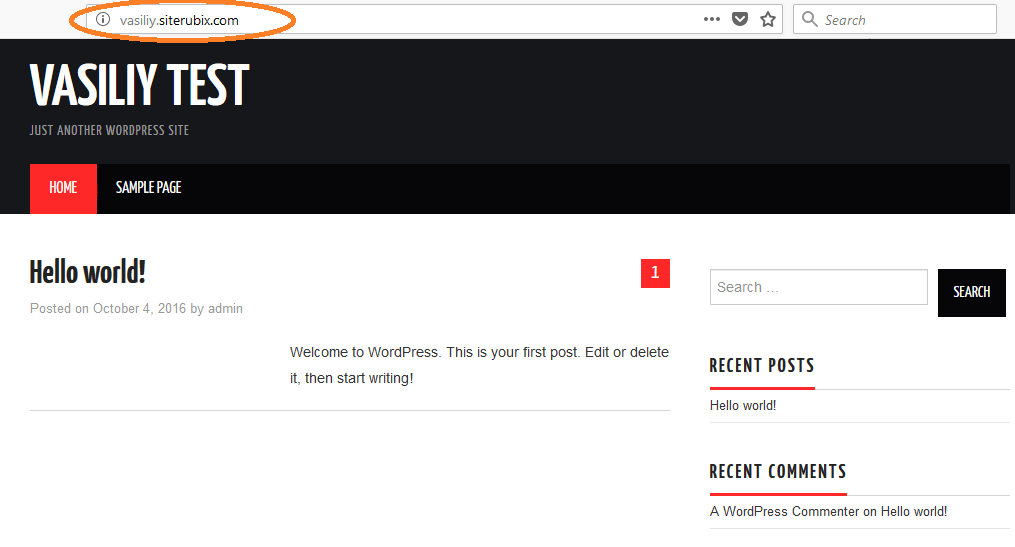
Task: Open the SAMPLE PAGE menu item
Action: (148, 188)
